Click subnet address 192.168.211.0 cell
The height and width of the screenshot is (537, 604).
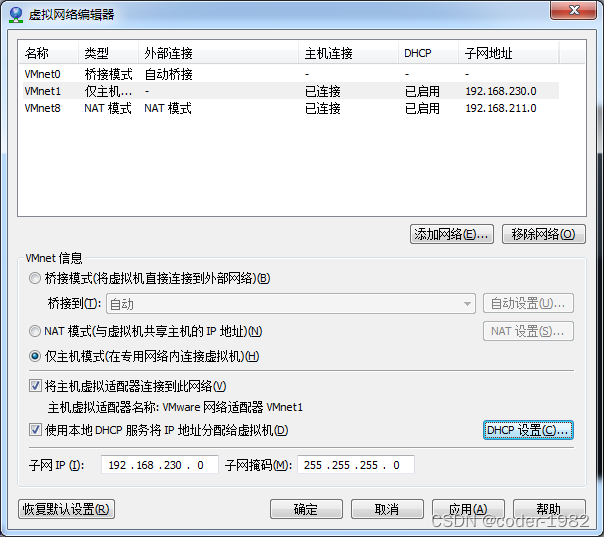[501, 108]
